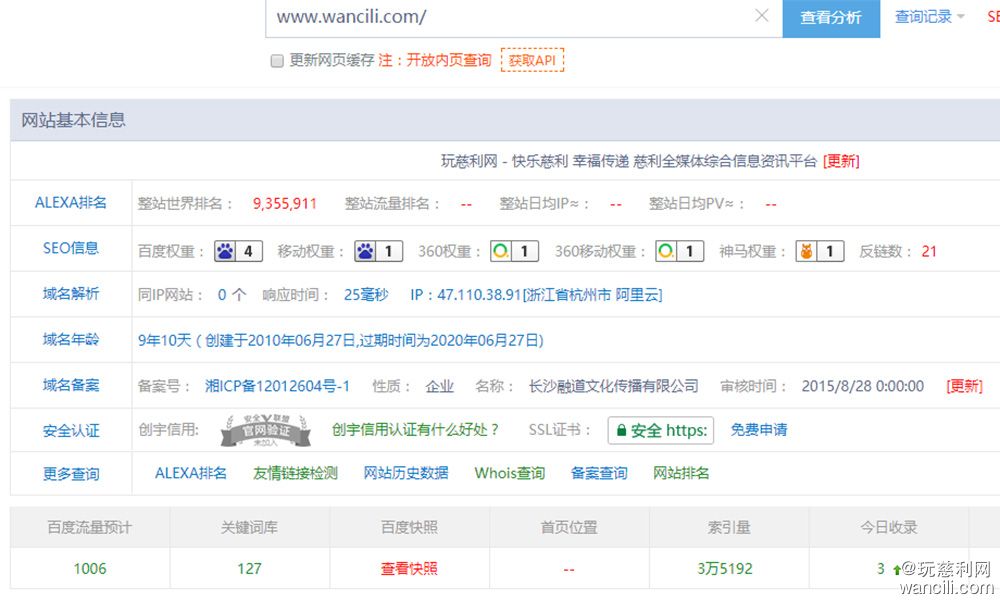Click the 360 logo icon beside 360权重
Screen dimensions: 1000x600
pos(501,251)
